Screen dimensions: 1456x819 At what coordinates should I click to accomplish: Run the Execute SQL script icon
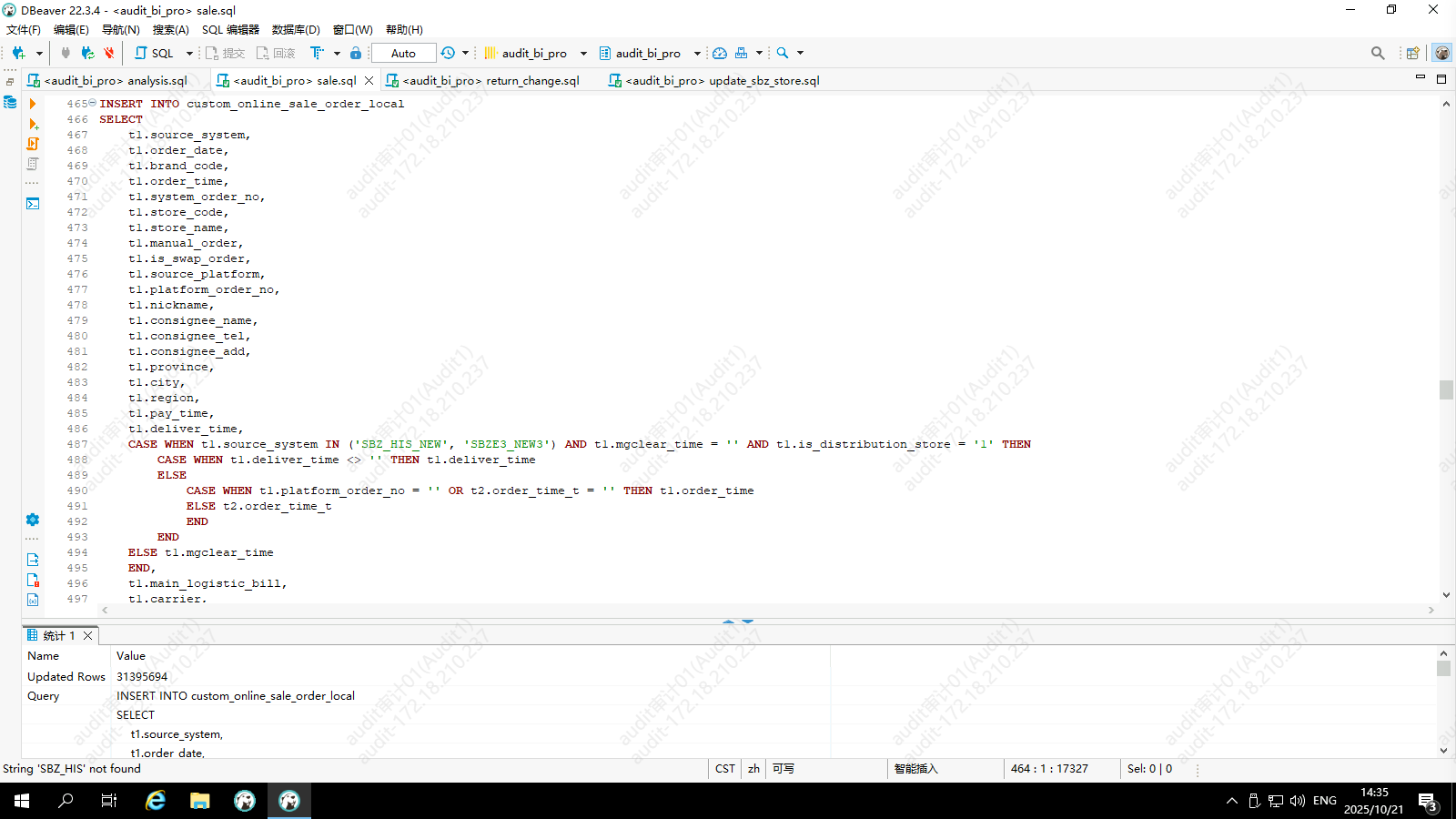point(33,144)
